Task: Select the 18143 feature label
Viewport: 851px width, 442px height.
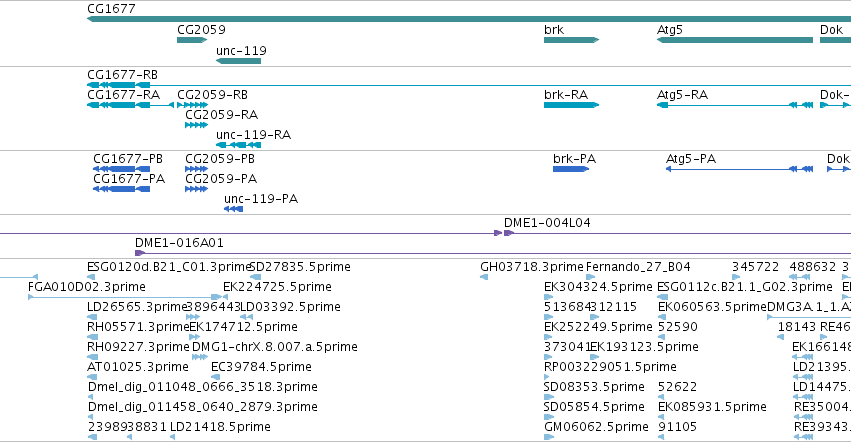Action: point(797,327)
